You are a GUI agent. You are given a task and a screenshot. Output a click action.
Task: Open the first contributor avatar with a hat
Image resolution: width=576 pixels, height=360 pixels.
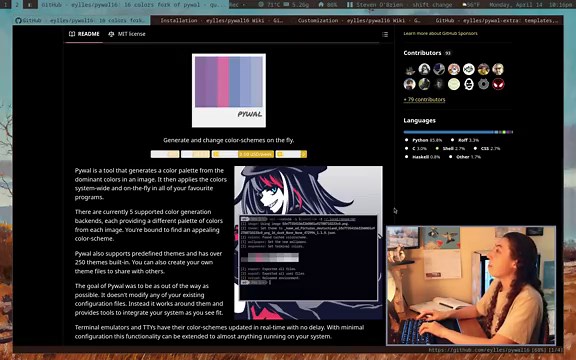tap(410, 69)
